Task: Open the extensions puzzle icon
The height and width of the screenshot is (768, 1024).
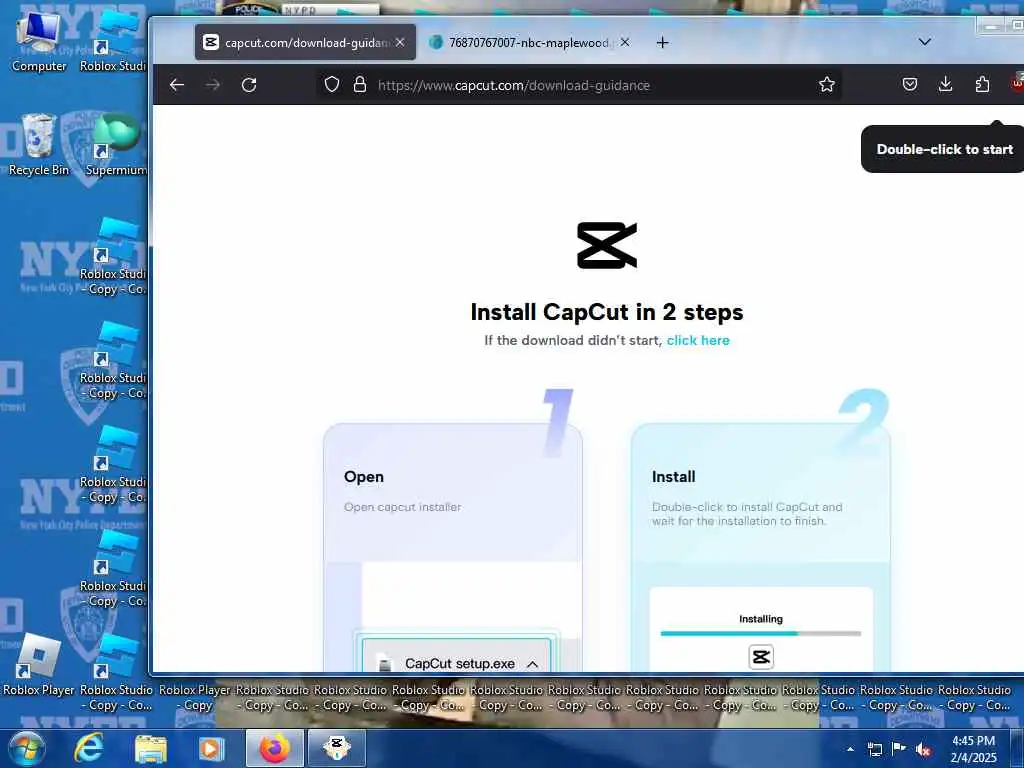Action: click(982, 84)
